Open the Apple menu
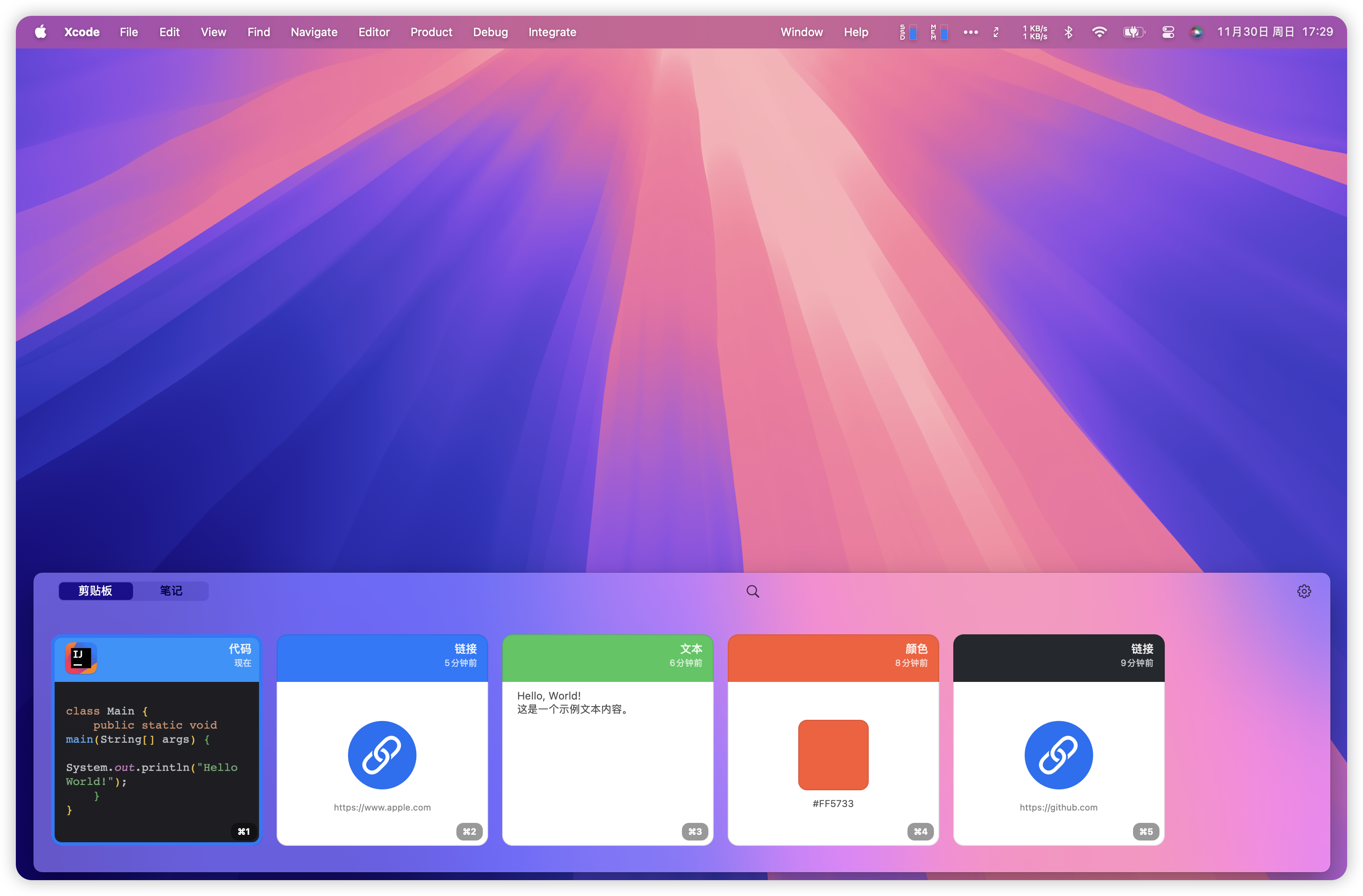Image resolution: width=1363 pixels, height=896 pixels. 40,32
